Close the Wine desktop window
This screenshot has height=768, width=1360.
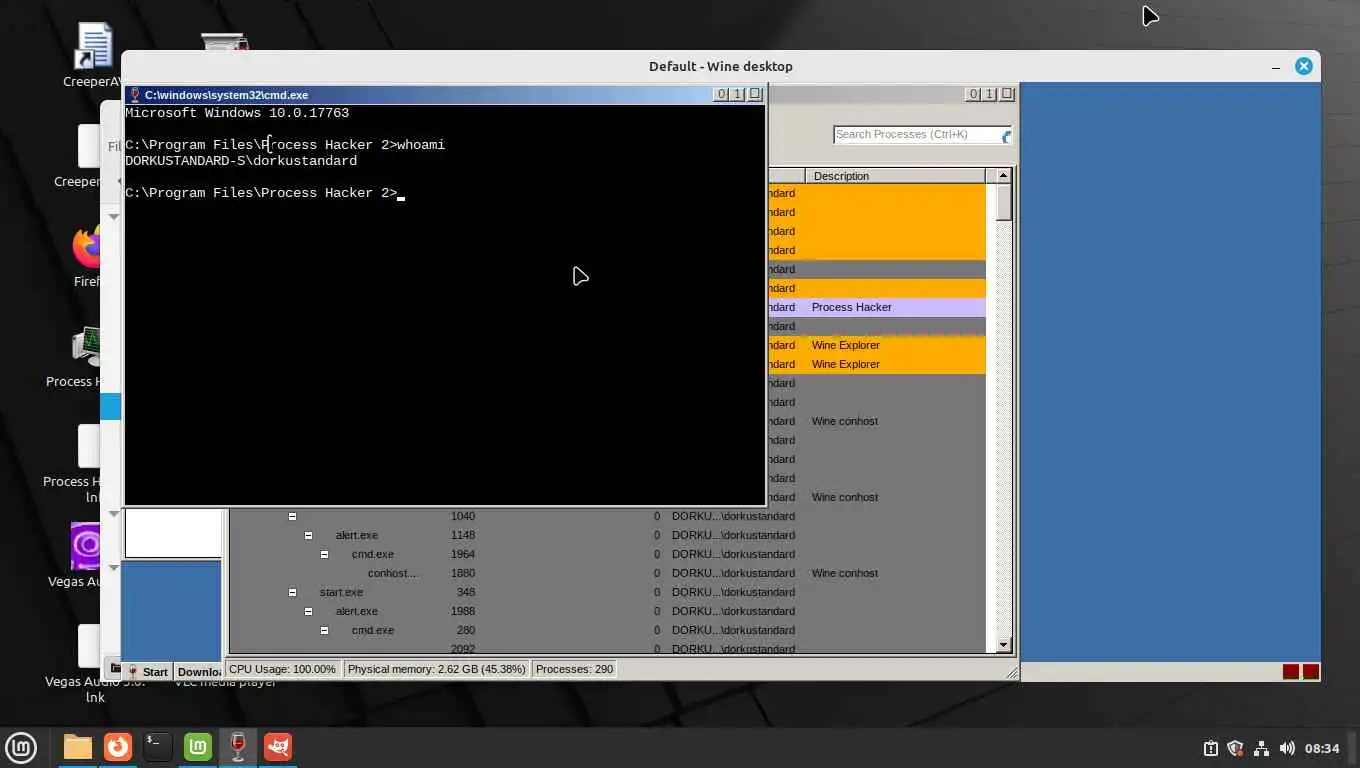tap(1304, 66)
